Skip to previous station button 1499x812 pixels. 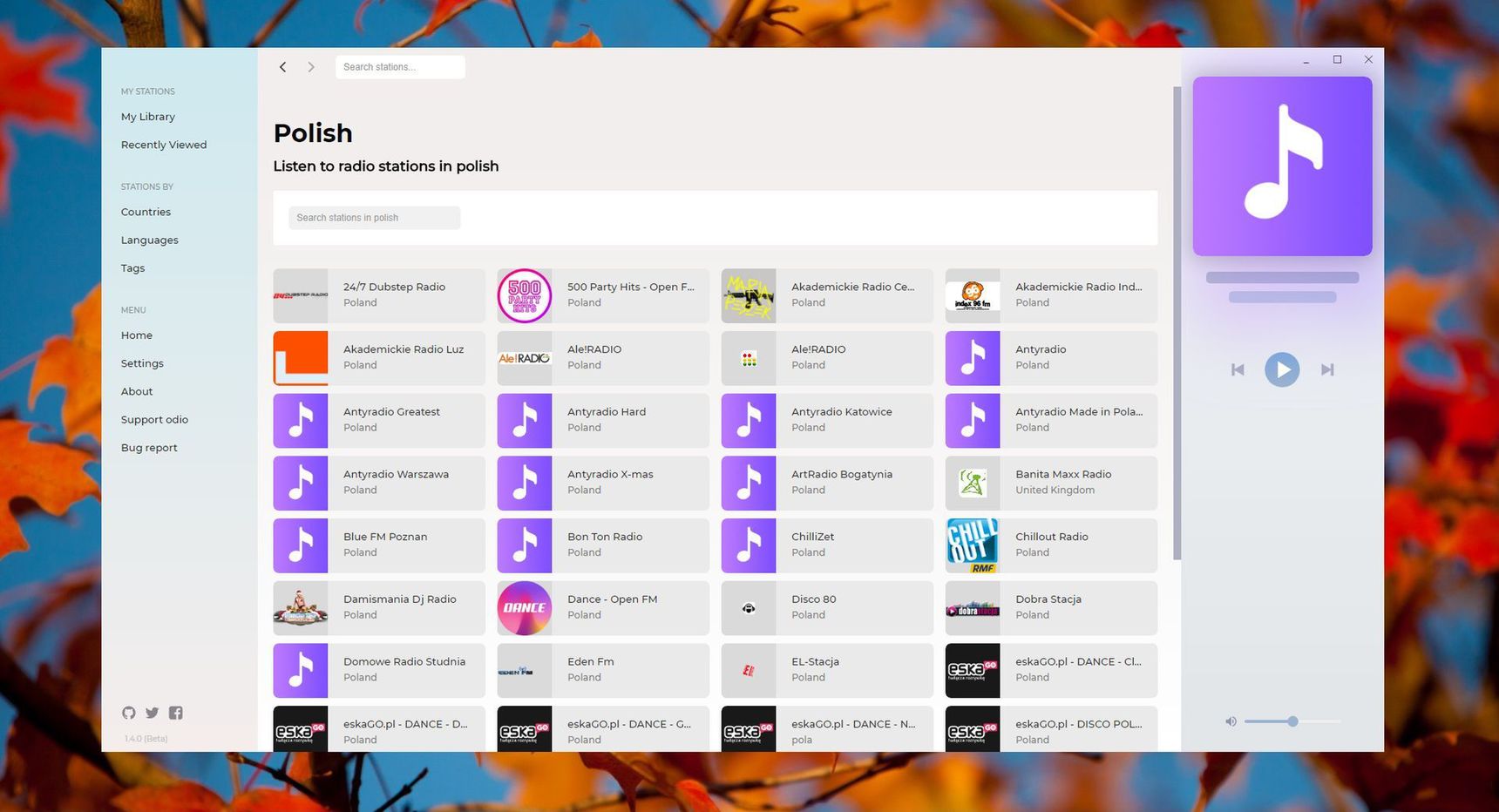tap(1238, 369)
